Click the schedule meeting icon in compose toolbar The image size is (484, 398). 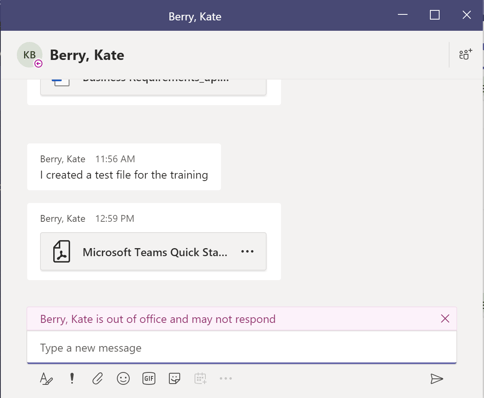click(x=200, y=379)
